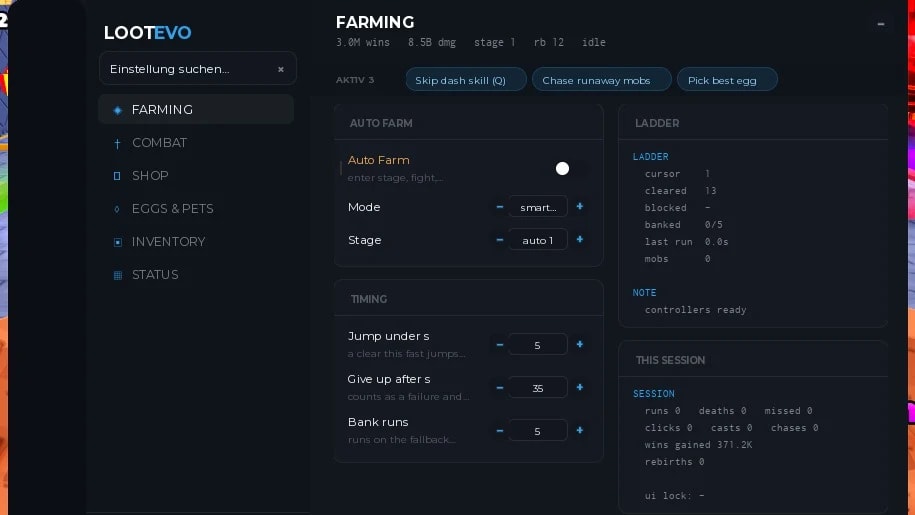Focus the Einstellung suchen search field
Viewport: 915px width, 515px height.
coord(188,69)
